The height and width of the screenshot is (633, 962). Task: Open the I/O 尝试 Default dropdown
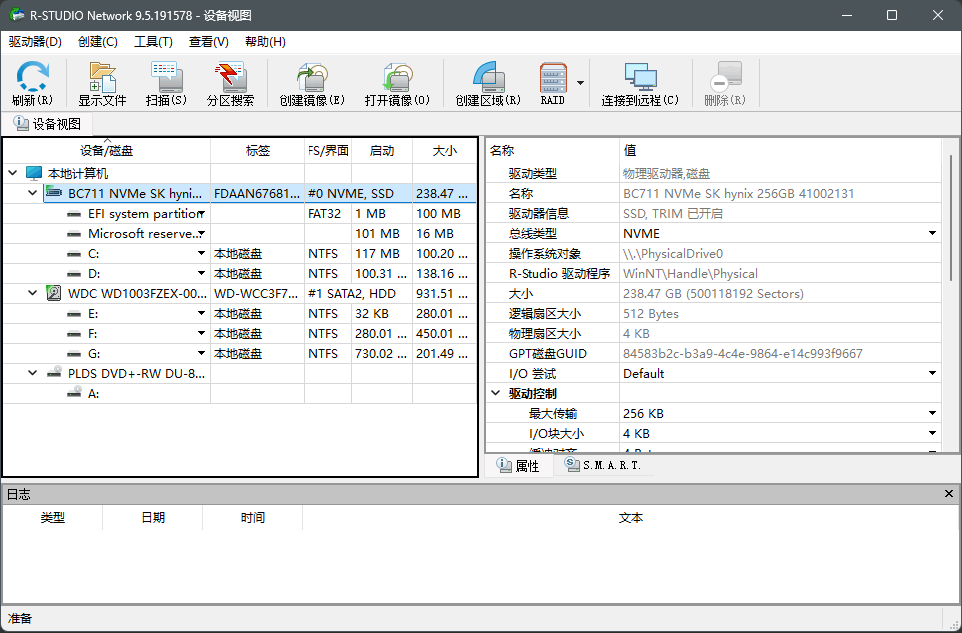(x=932, y=373)
